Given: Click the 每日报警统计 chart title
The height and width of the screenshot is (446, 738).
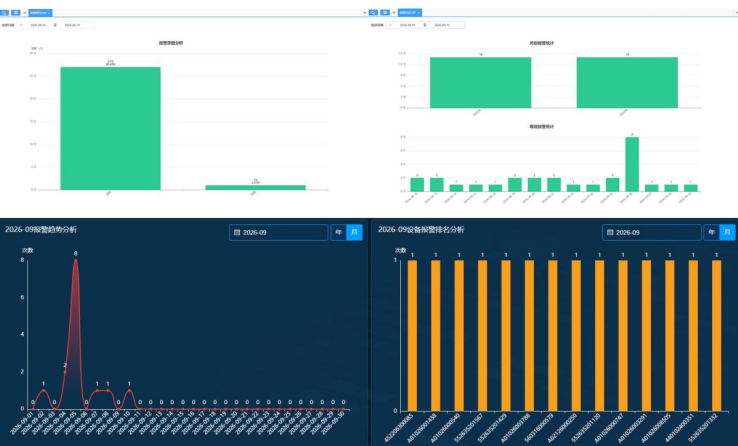Looking at the screenshot, I should tap(542, 127).
